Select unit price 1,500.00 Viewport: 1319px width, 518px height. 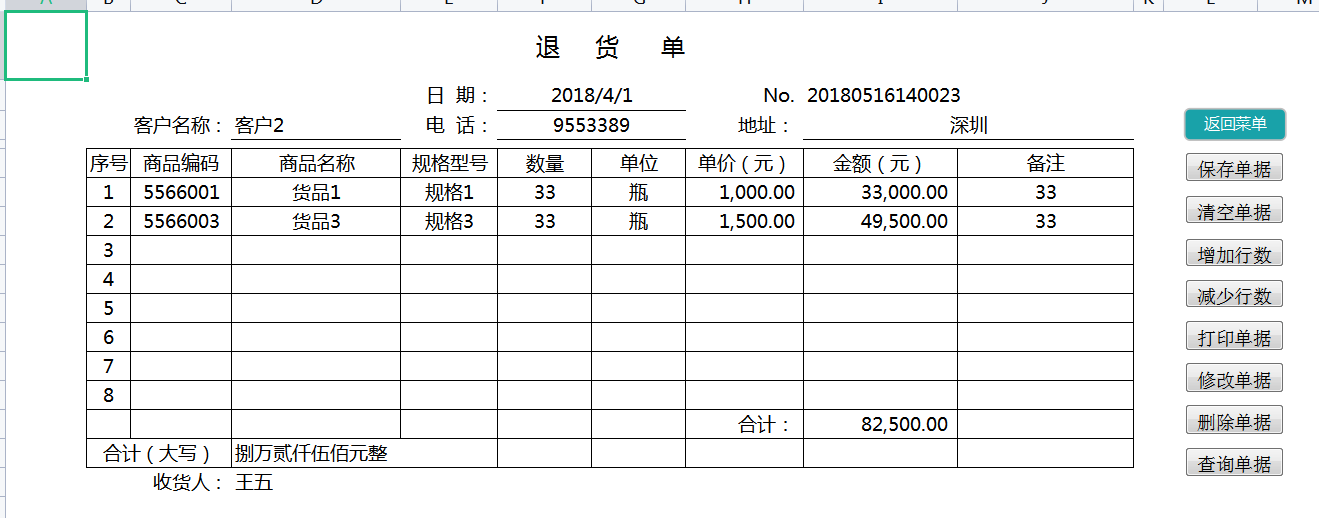tap(744, 221)
